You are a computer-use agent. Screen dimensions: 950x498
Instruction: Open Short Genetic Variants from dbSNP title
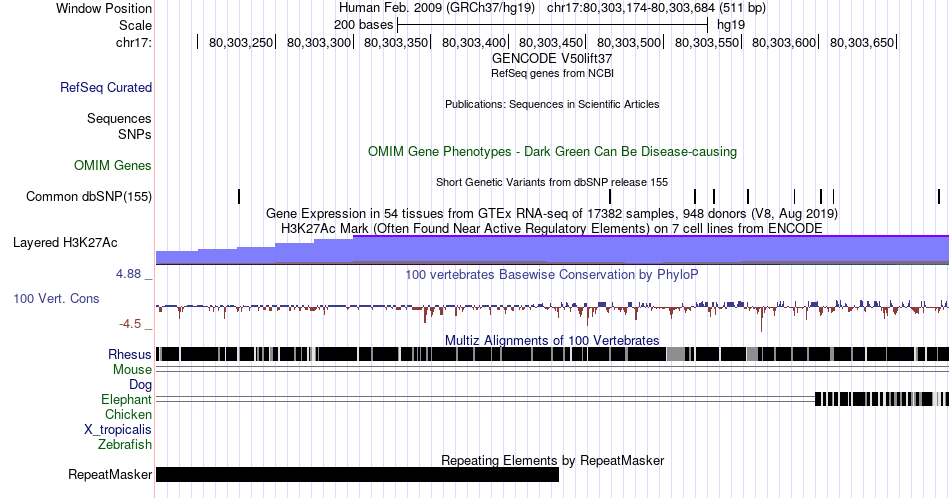coord(552,182)
